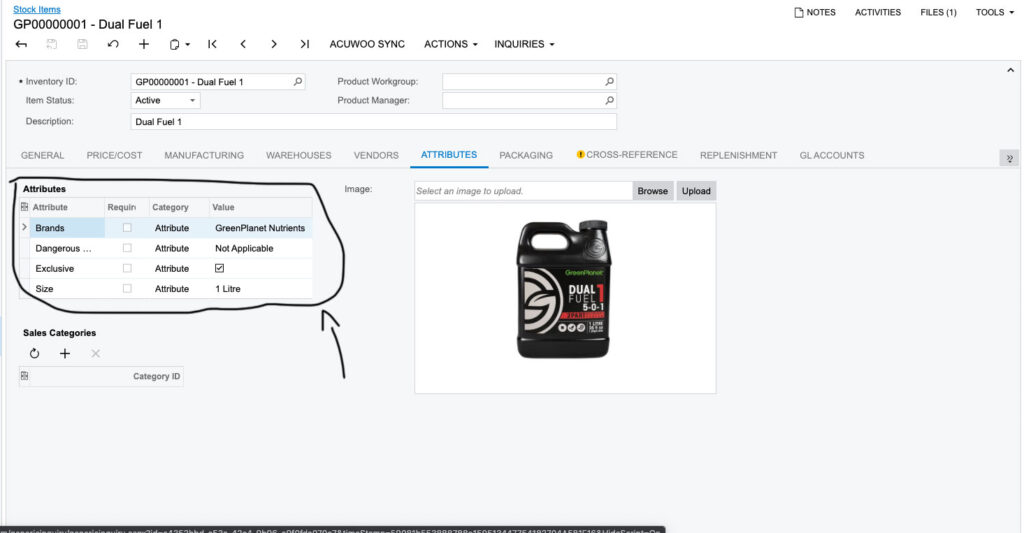Go back using the left arrow icon
Viewport: 1024px width, 533px height.
point(22,44)
